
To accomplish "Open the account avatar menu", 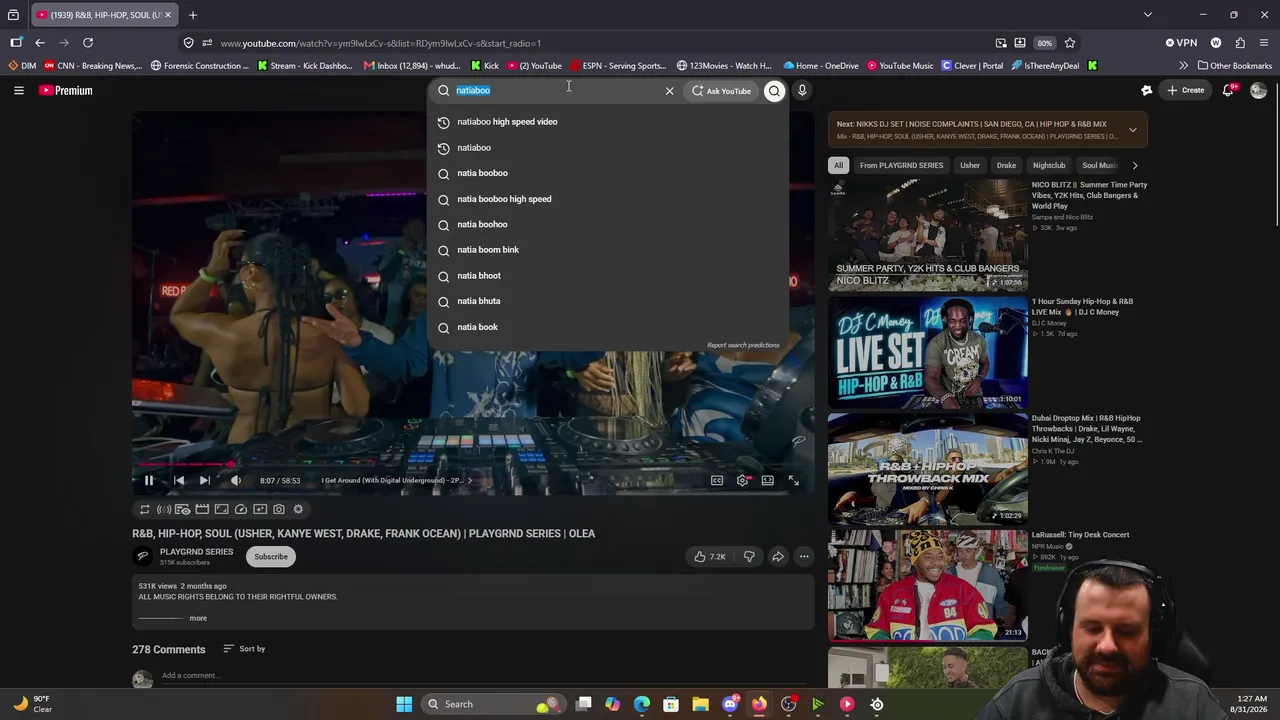I will click(x=1258, y=90).
